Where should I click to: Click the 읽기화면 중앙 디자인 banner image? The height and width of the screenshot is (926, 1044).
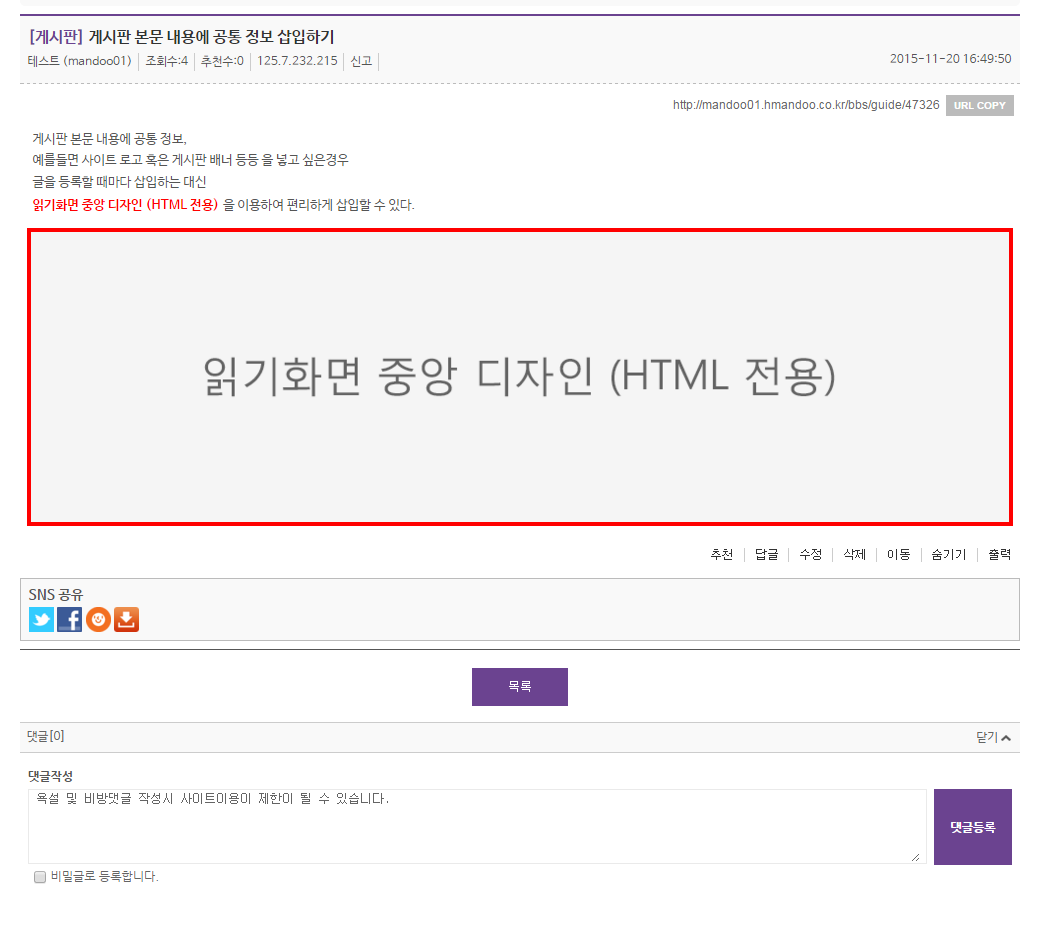[x=519, y=377]
